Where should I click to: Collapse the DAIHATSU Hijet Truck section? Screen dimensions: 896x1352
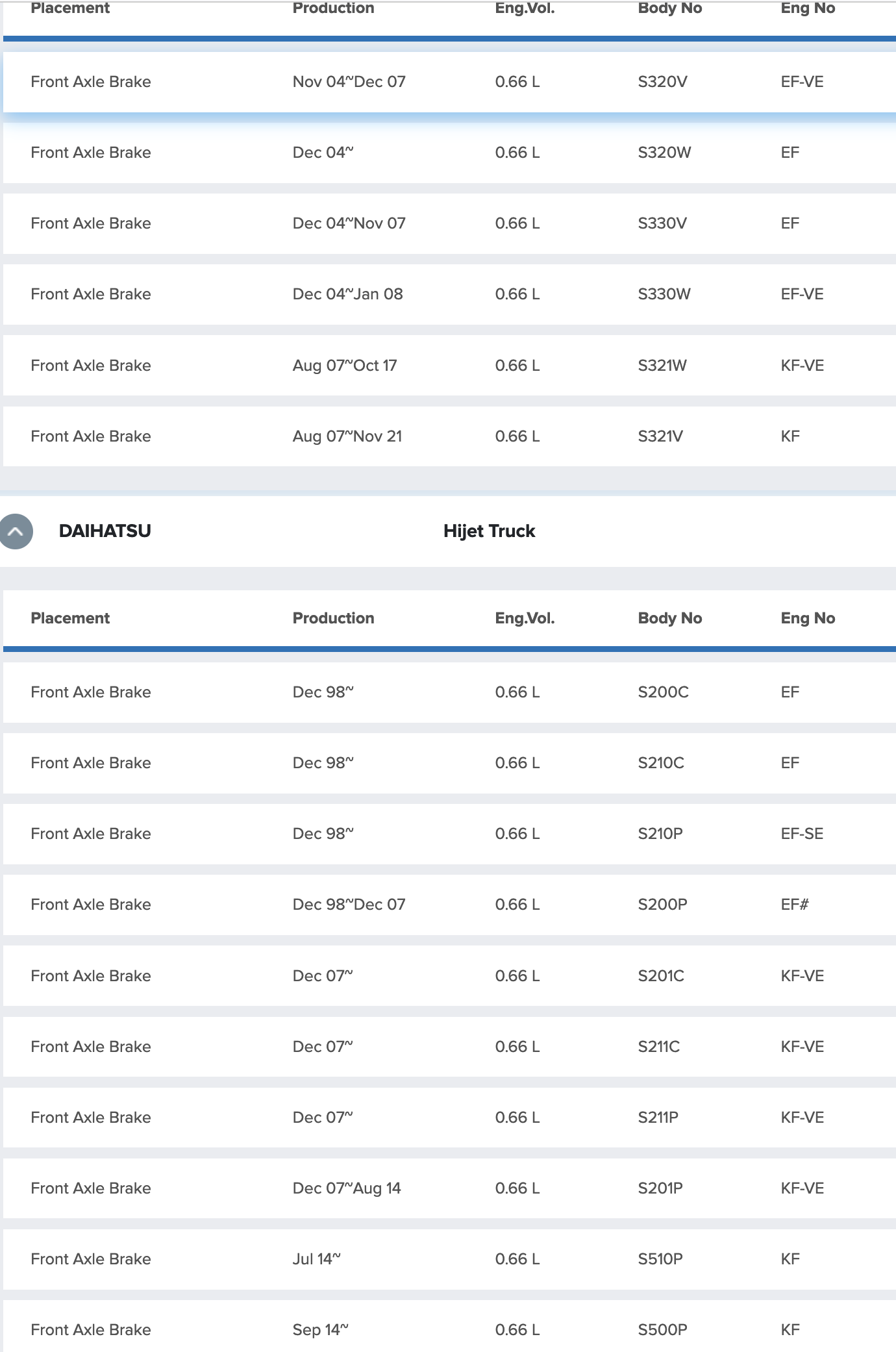16,531
